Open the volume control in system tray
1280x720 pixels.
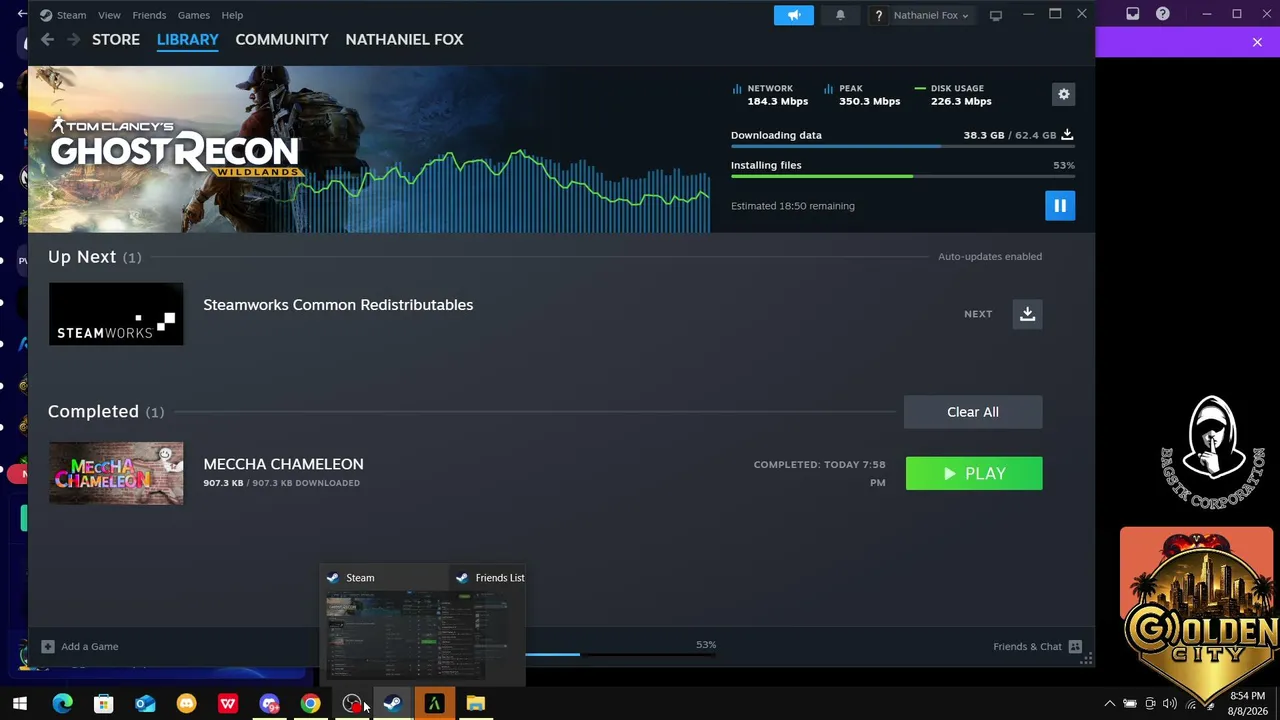point(1170,704)
